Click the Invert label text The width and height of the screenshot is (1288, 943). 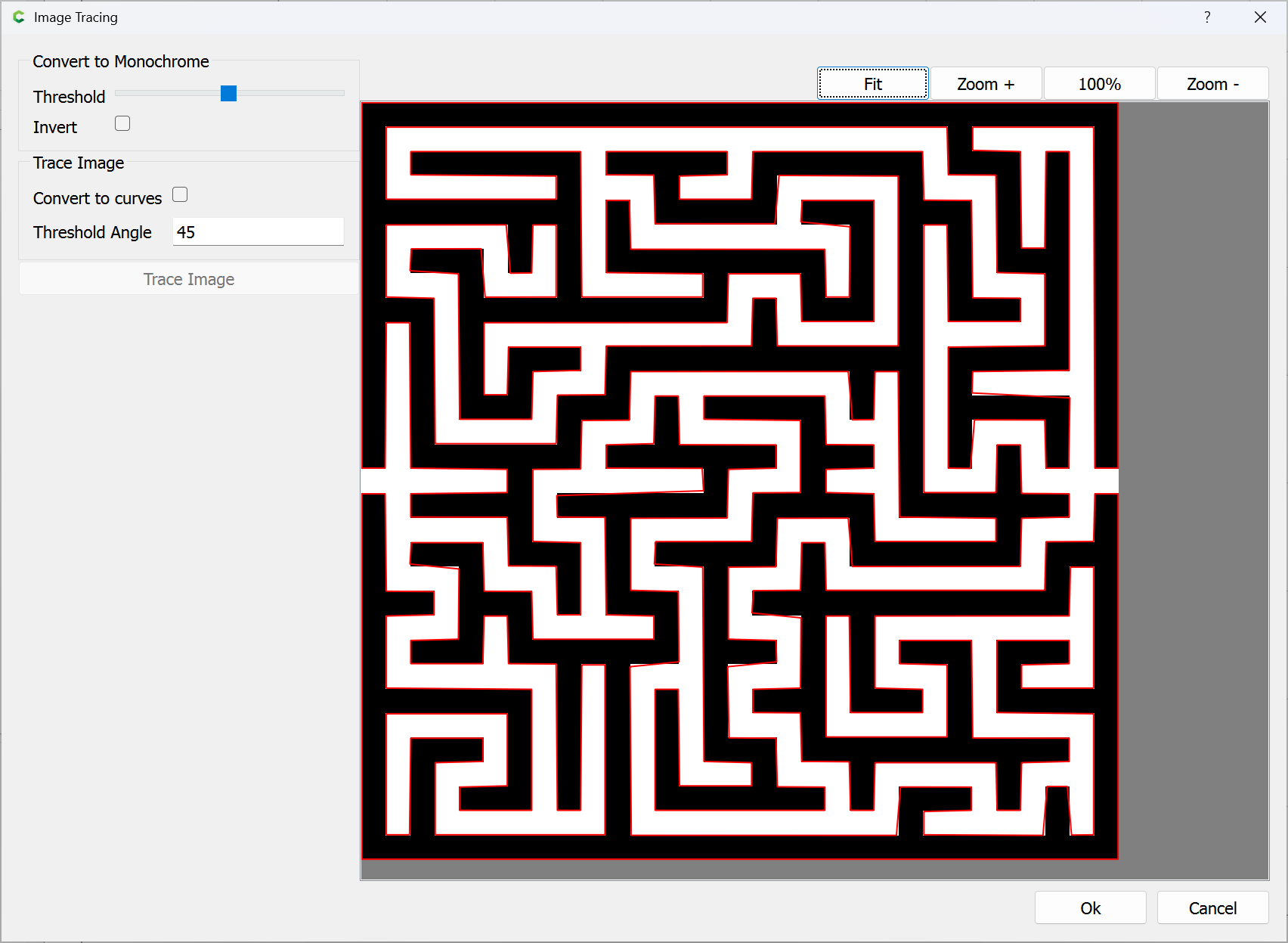point(55,127)
